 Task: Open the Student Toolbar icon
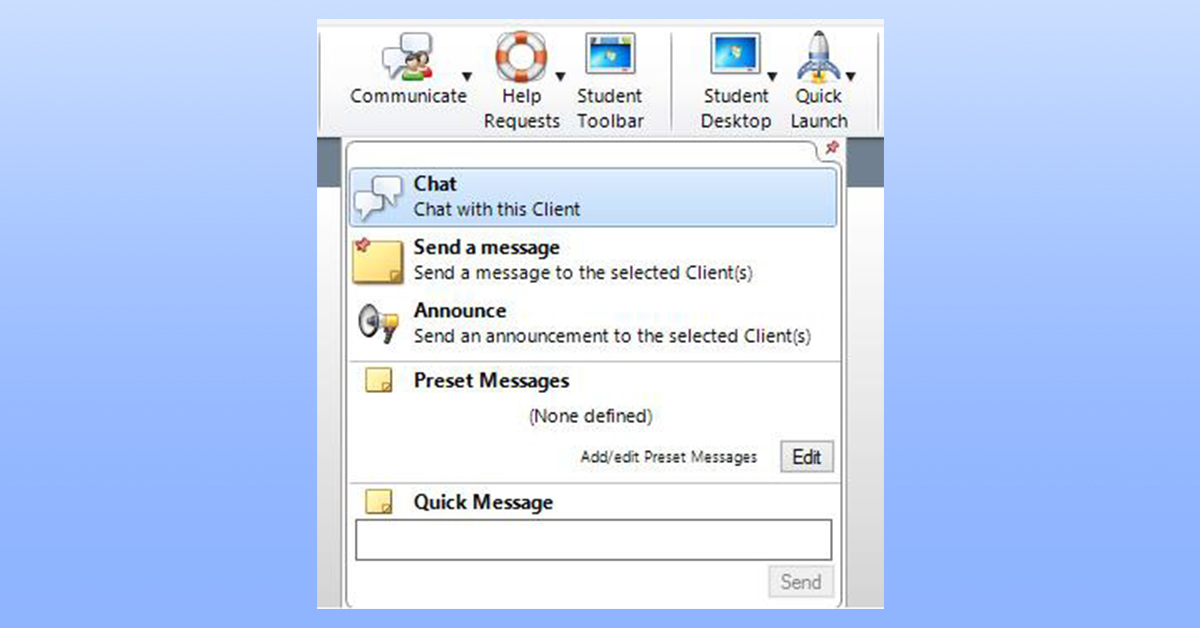[610, 57]
